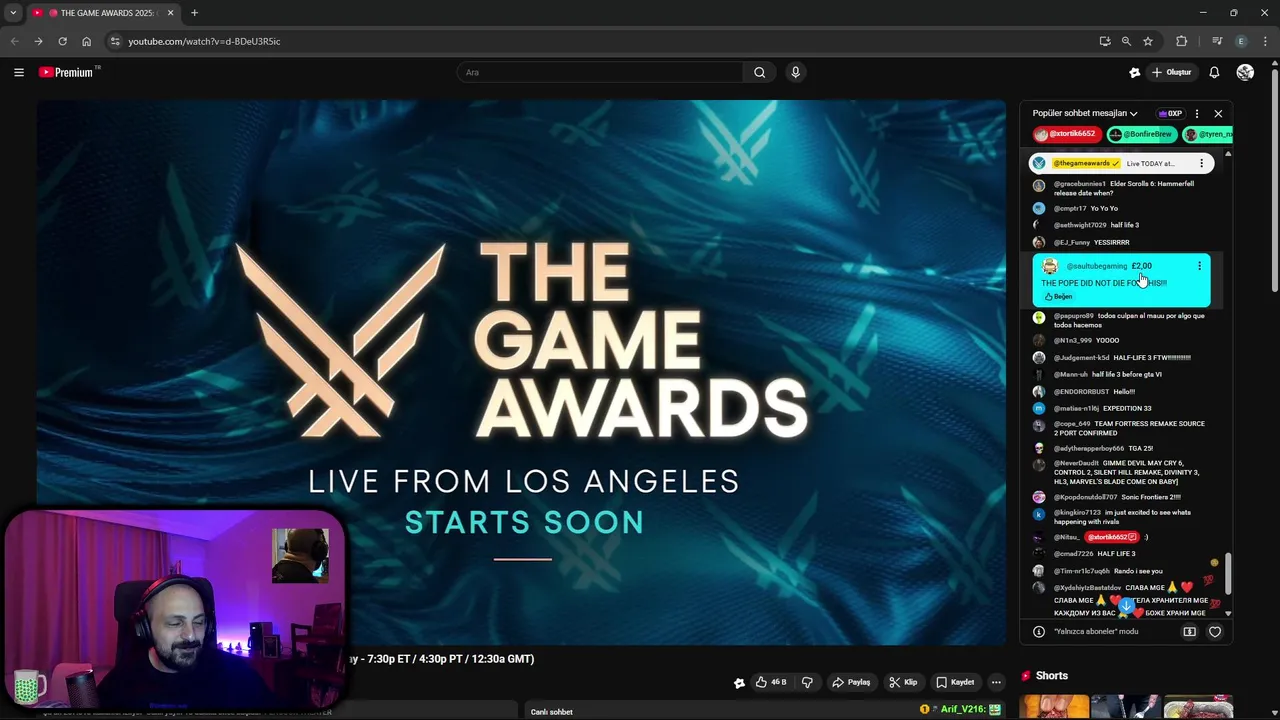Like the Super Chat with Beğen
The width and height of the screenshot is (1280, 720).
[1058, 297]
